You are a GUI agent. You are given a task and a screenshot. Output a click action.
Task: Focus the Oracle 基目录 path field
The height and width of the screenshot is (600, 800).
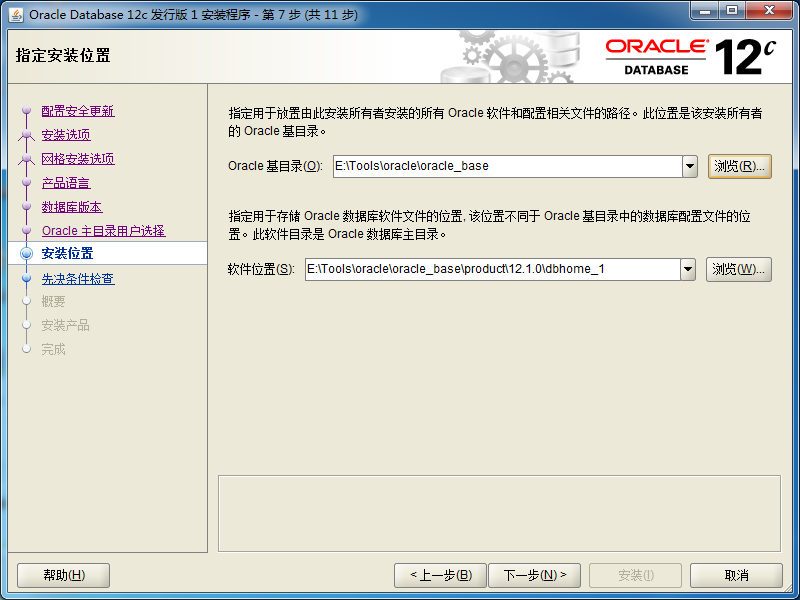point(508,166)
